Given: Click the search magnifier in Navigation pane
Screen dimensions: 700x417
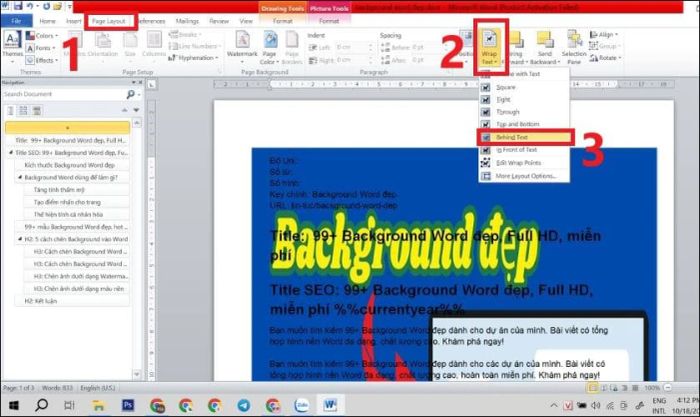Looking at the screenshot, I should tap(130, 94).
